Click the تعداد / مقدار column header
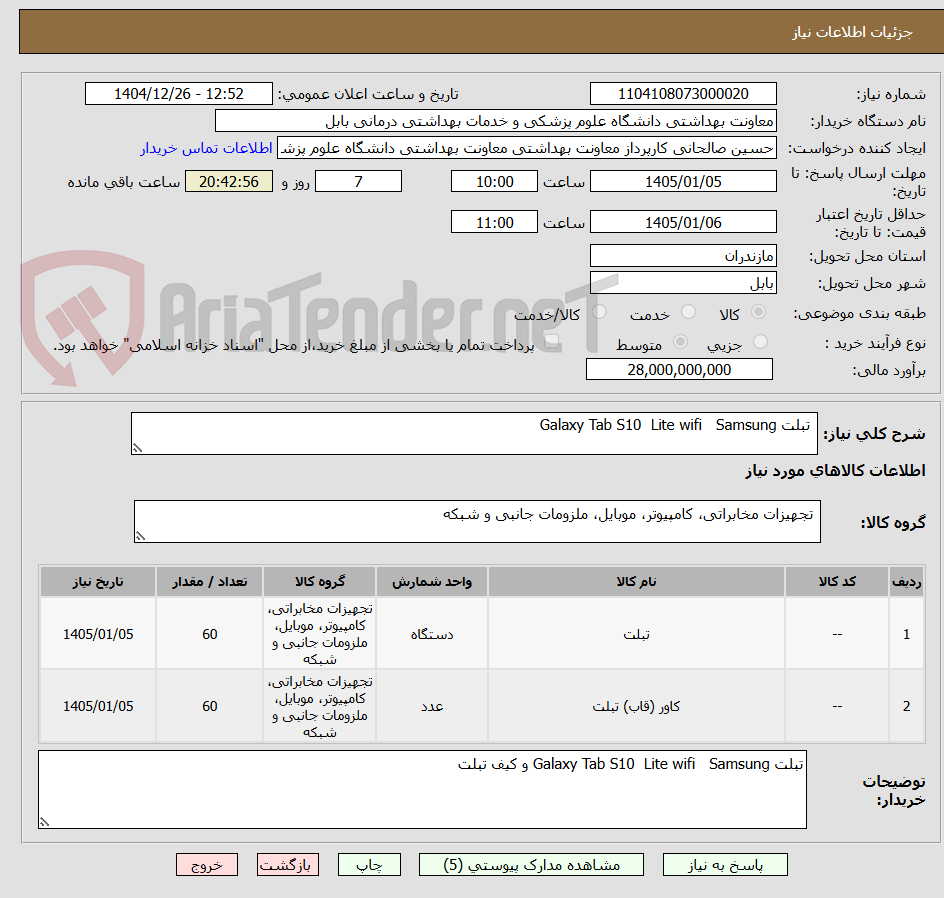 210,581
